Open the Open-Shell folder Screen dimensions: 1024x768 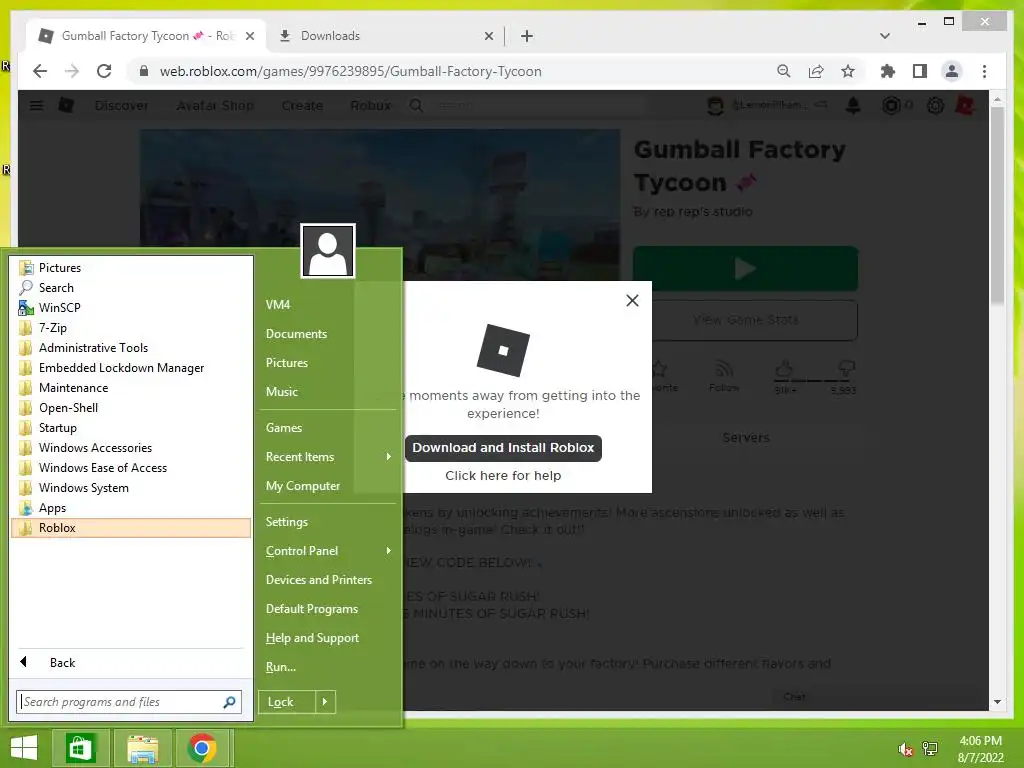(x=131, y=408)
